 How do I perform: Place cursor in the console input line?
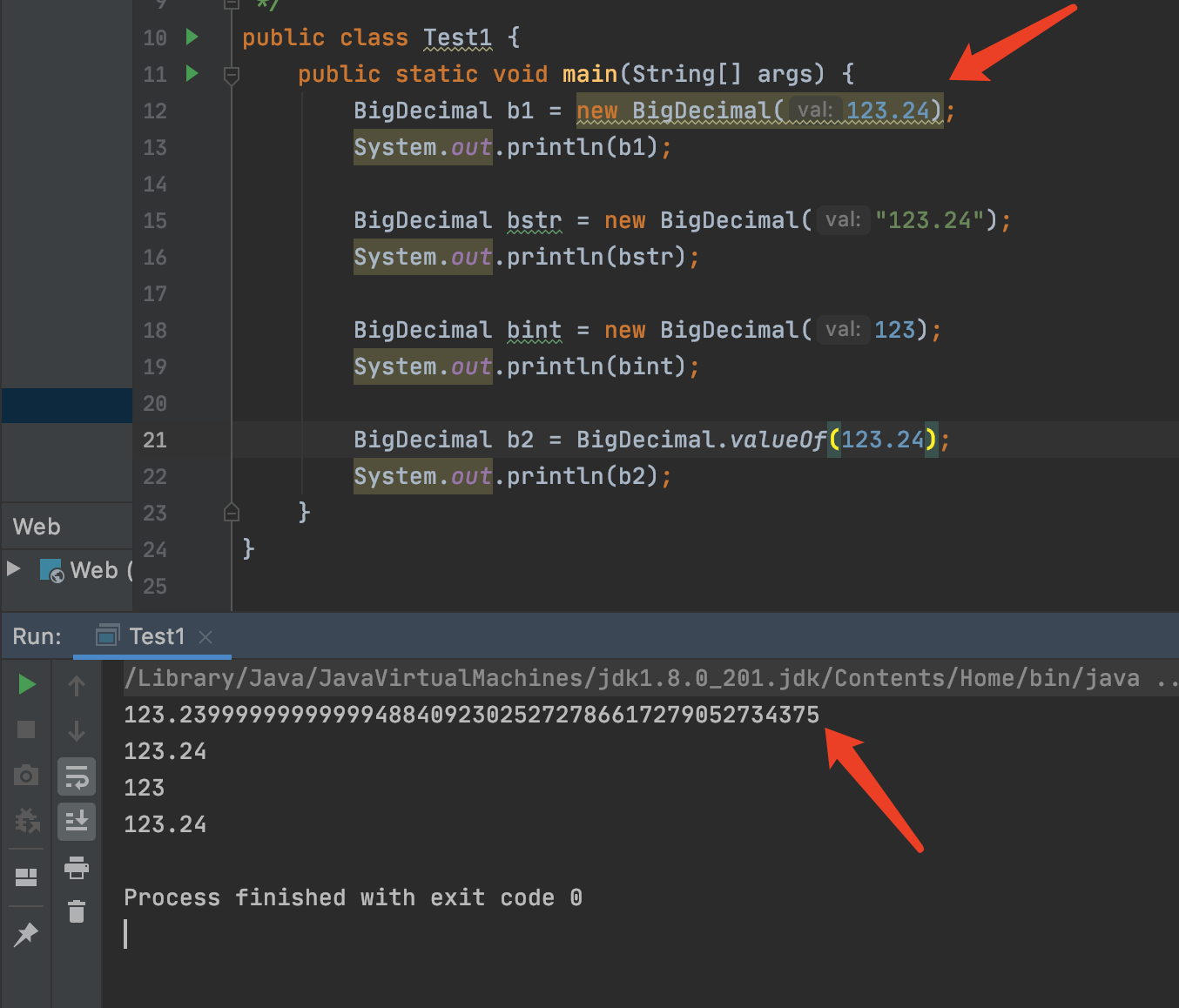tap(125, 934)
